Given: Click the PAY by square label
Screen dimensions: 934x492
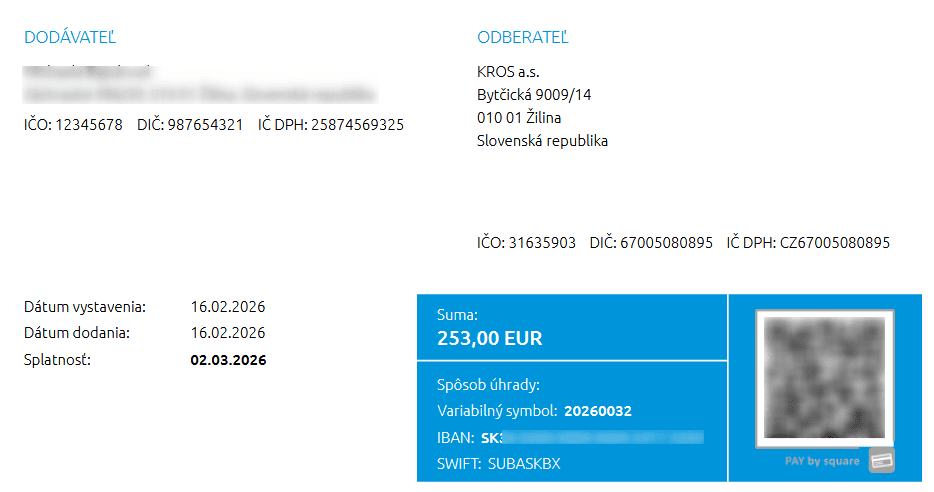Looking at the screenshot, I should (x=822, y=462).
